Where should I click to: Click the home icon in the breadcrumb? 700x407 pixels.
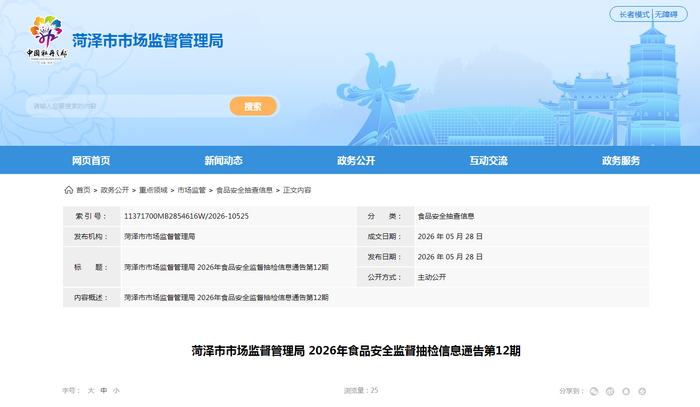68,190
